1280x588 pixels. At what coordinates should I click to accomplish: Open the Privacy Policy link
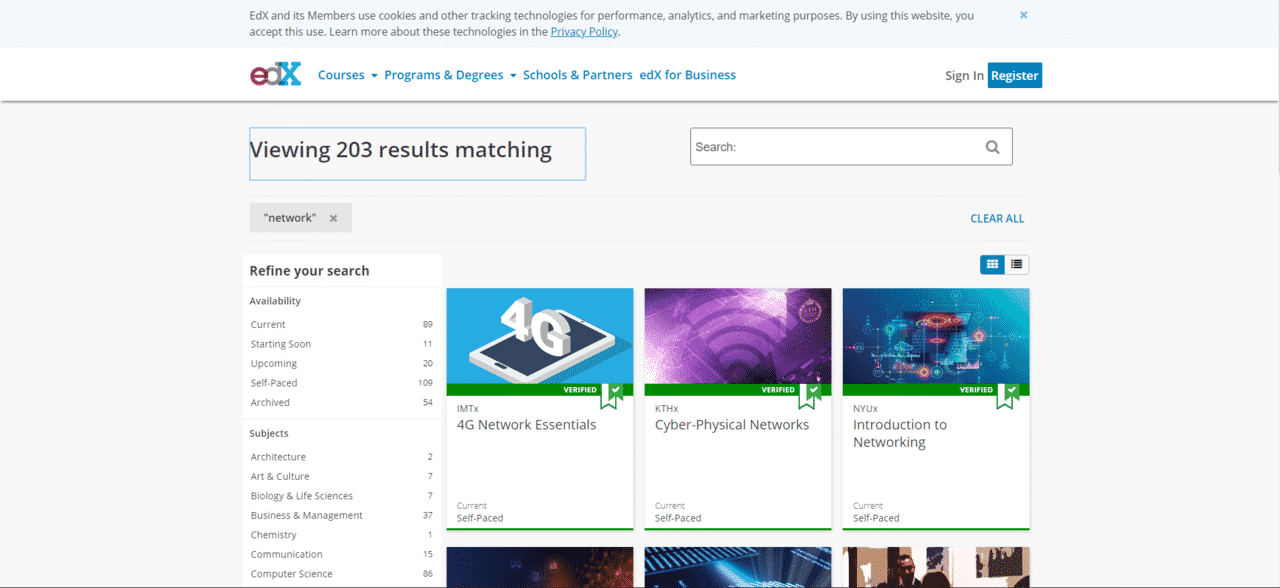[584, 32]
